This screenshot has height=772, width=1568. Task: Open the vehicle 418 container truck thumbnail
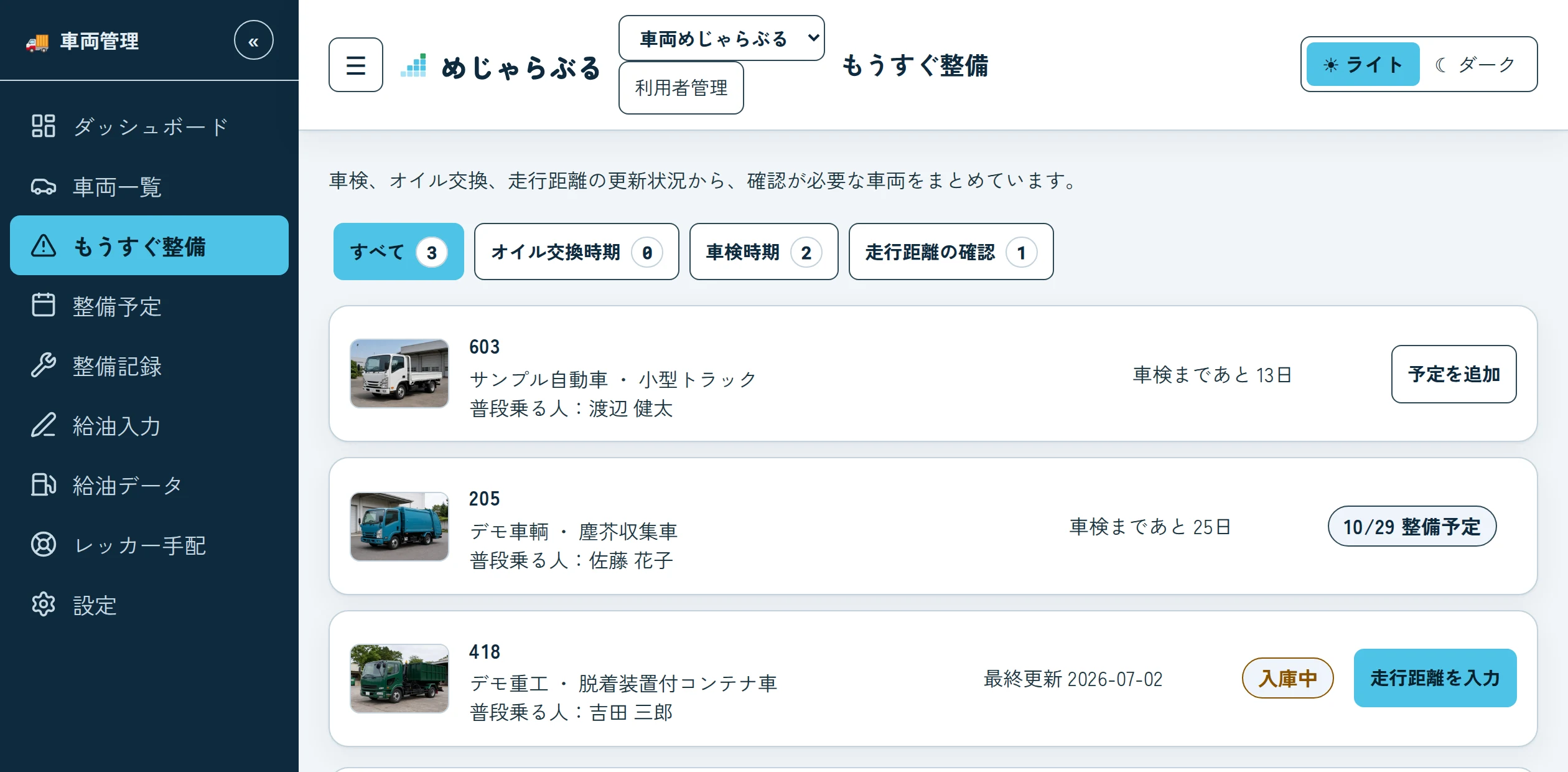click(x=399, y=679)
